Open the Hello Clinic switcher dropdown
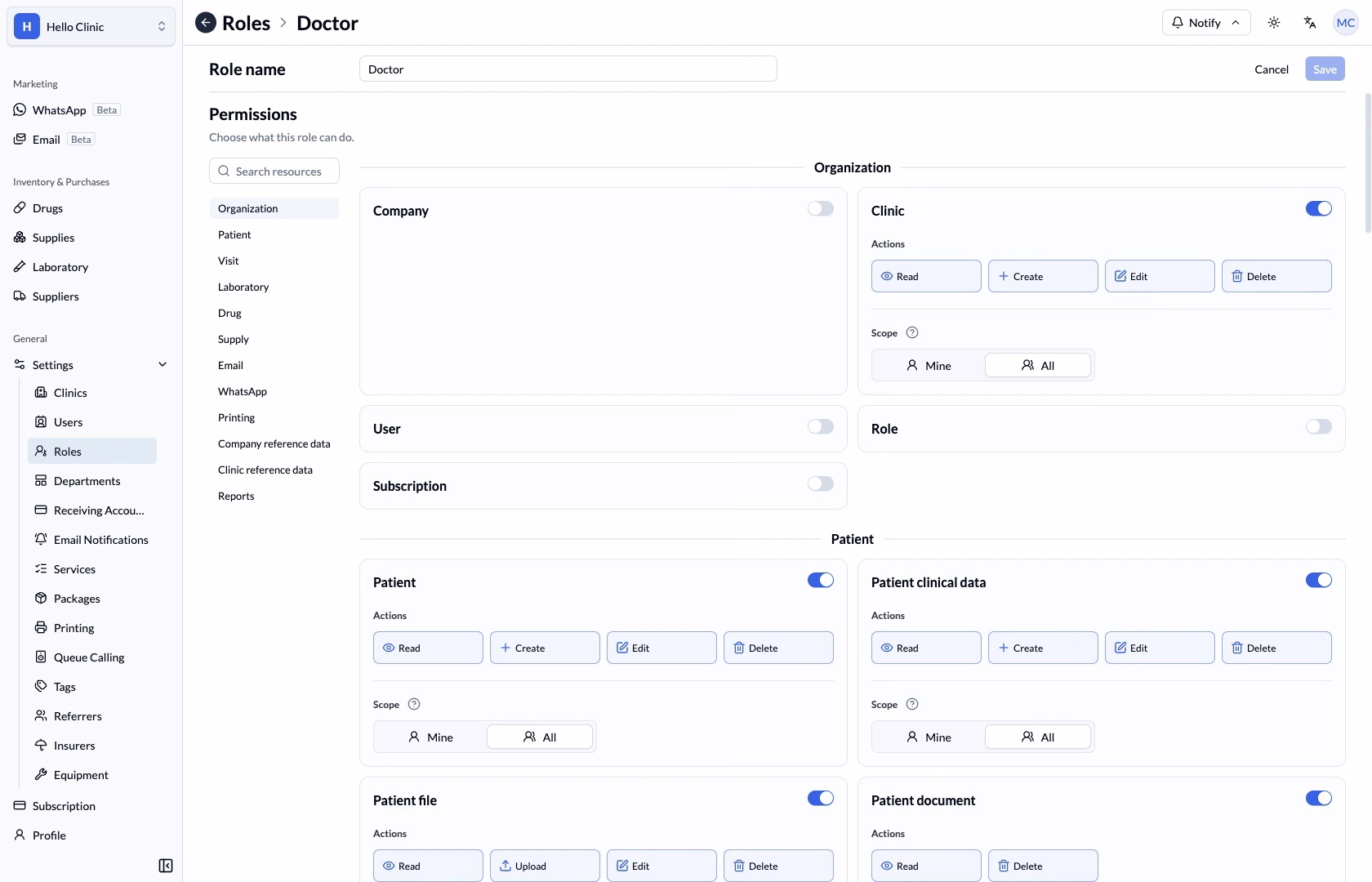 click(x=91, y=27)
